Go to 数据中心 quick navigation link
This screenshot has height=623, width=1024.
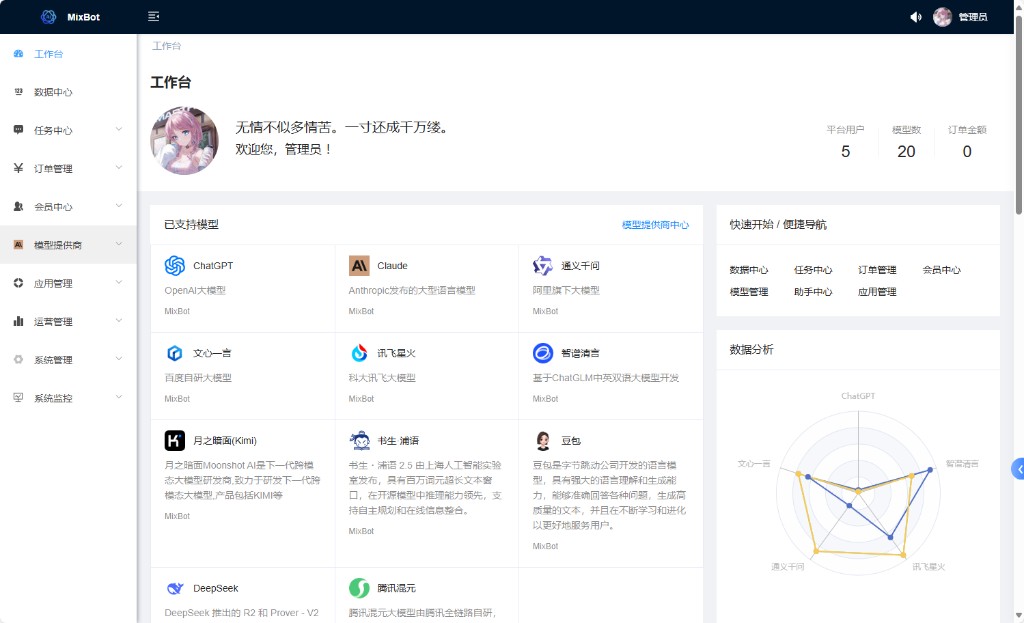click(x=748, y=270)
